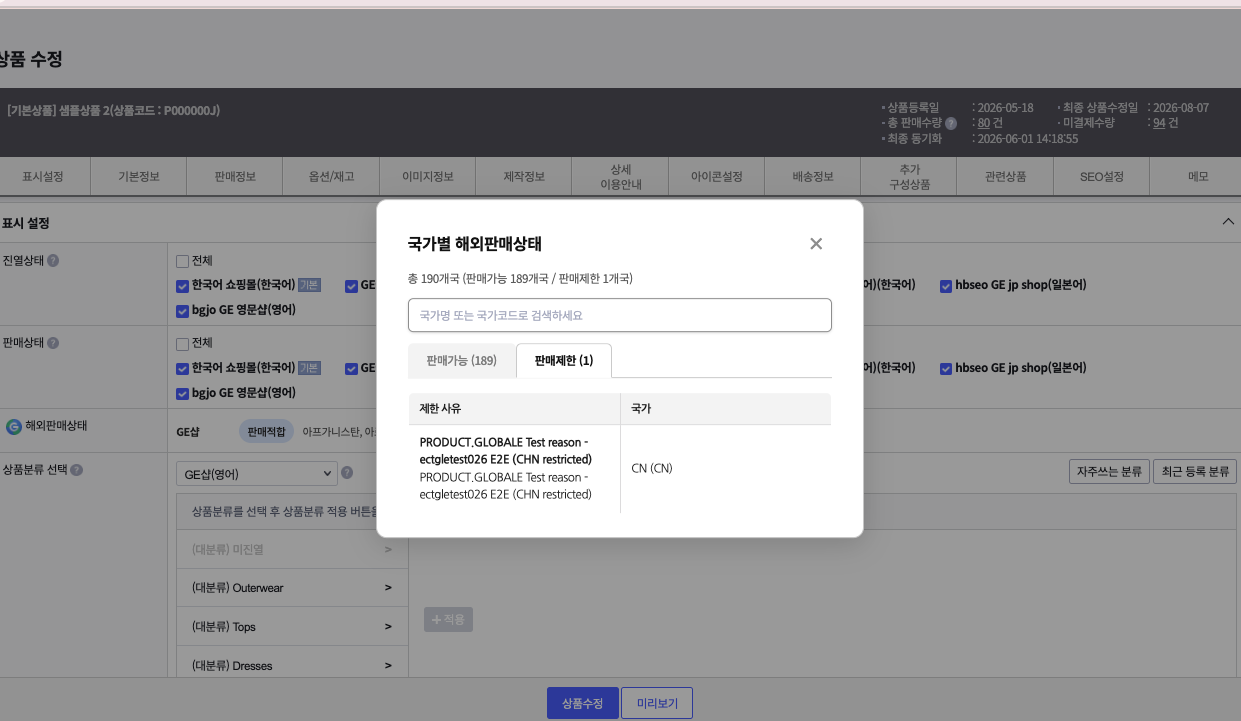Click the globe icon by 해외판매상태

click(13, 427)
